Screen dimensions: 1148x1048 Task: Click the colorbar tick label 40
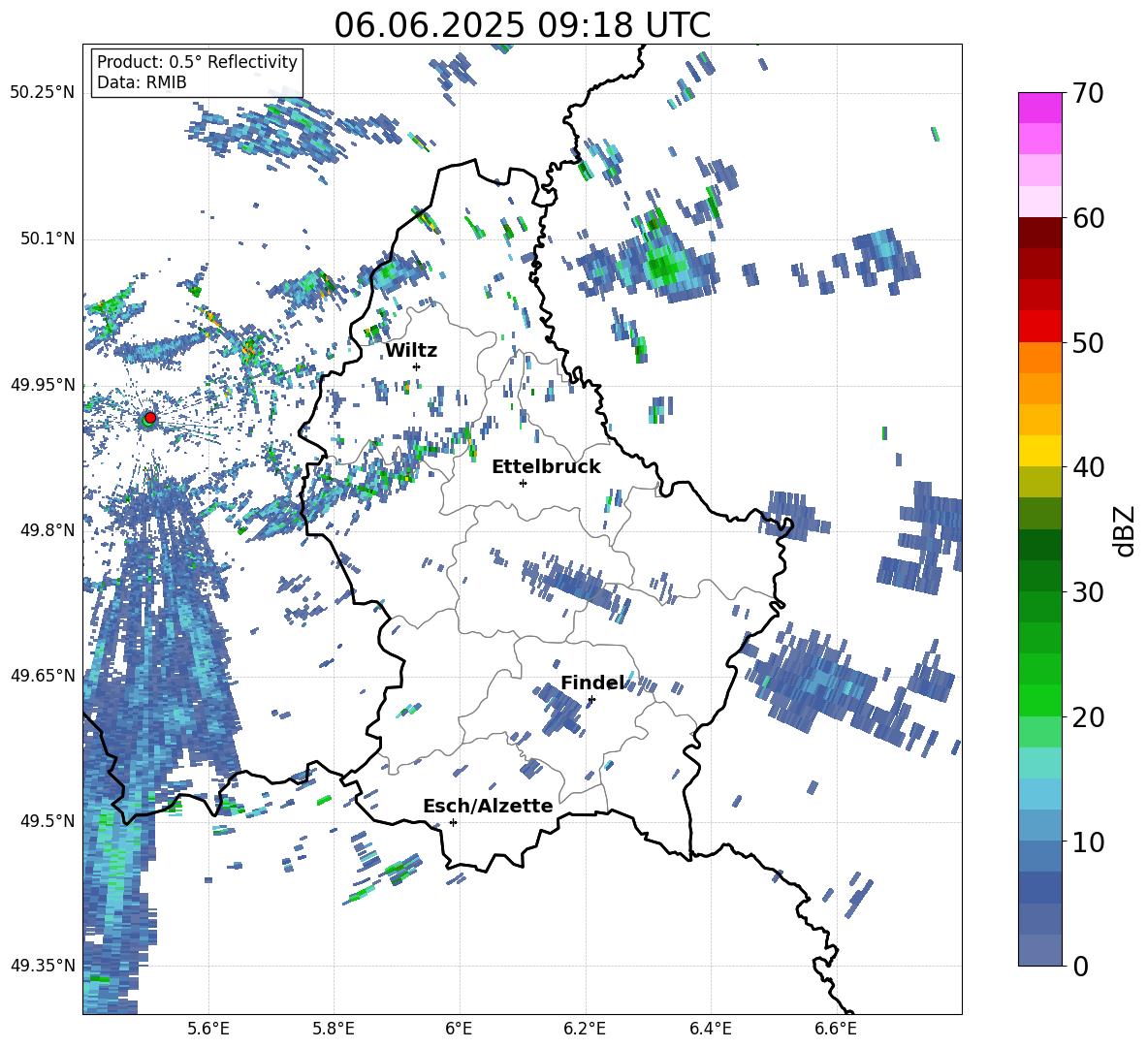[1088, 467]
